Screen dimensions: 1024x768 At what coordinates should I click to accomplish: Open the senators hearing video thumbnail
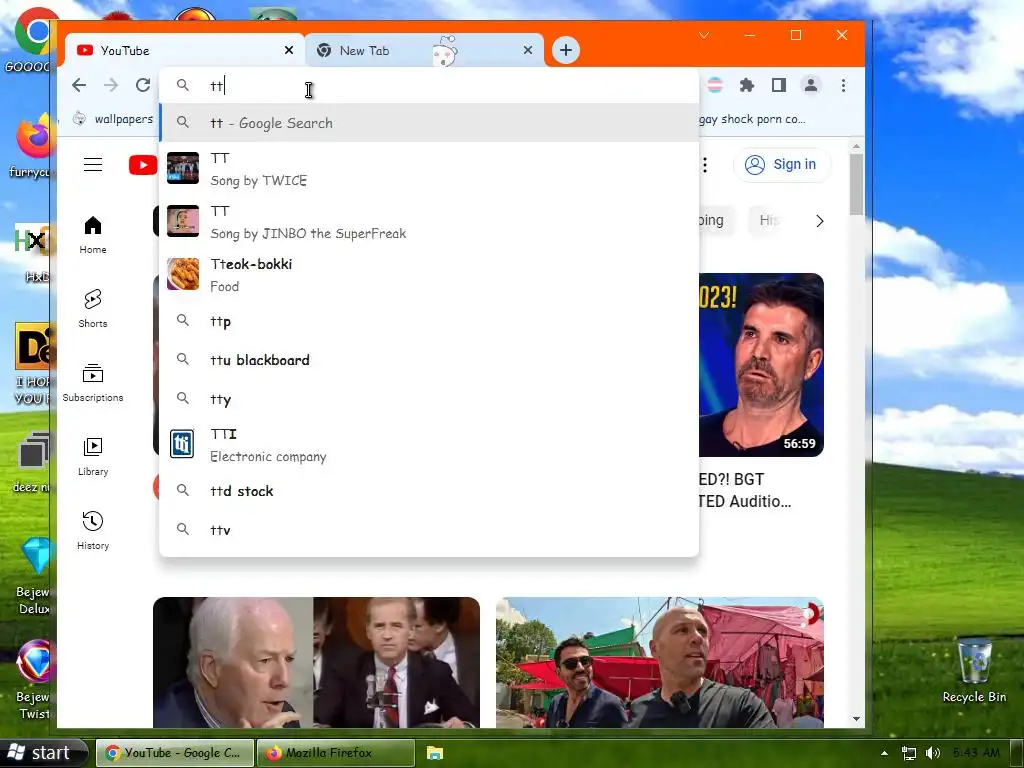pyautogui.click(x=316, y=662)
